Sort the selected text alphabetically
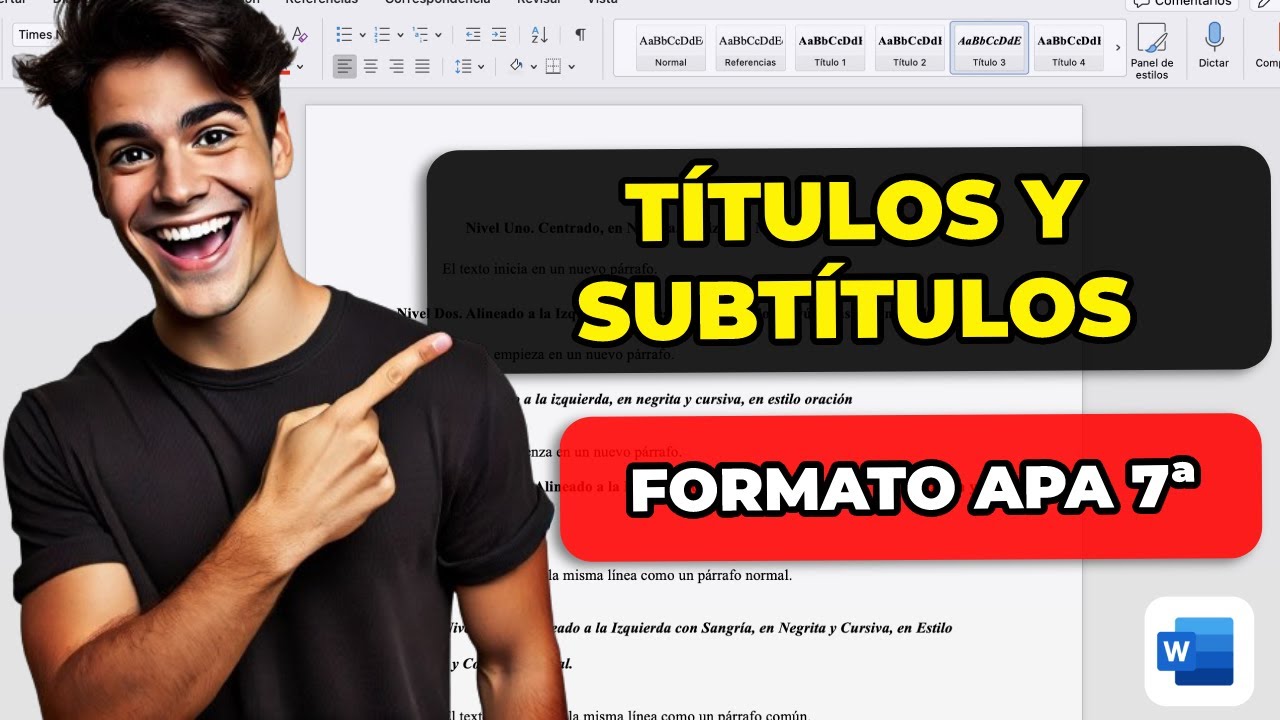 pyautogui.click(x=539, y=35)
